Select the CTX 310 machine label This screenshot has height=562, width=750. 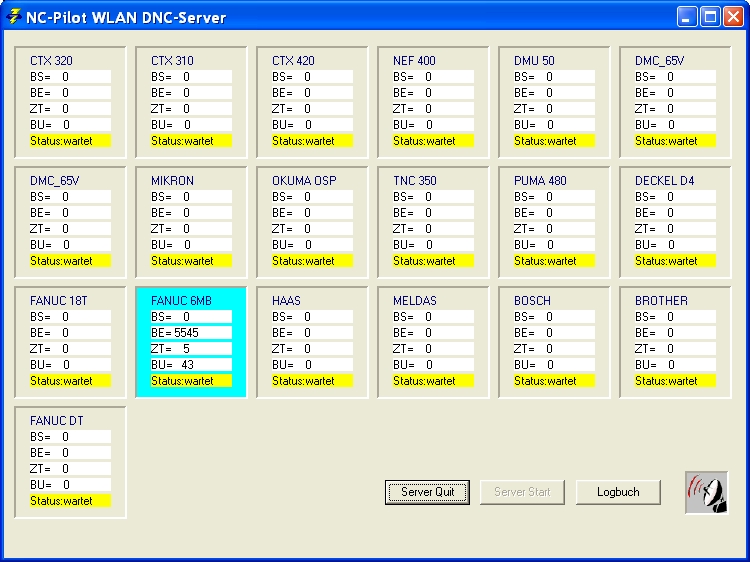click(x=172, y=61)
